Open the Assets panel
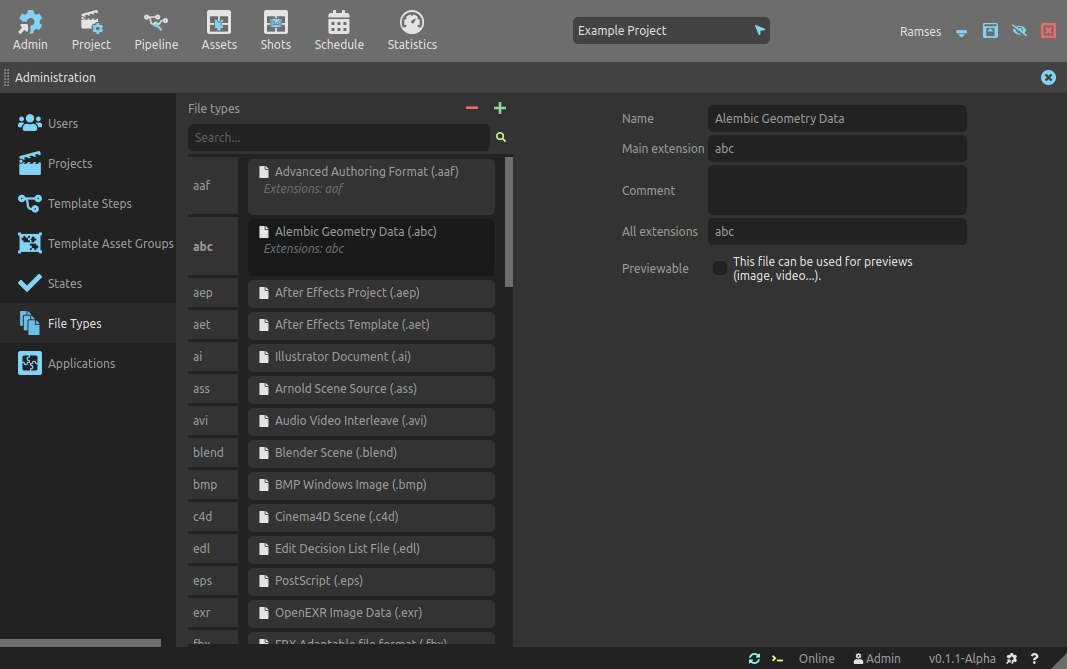The width and height of the screenshot is (1067, 669). pyautogui.click(x=219, y=31)
